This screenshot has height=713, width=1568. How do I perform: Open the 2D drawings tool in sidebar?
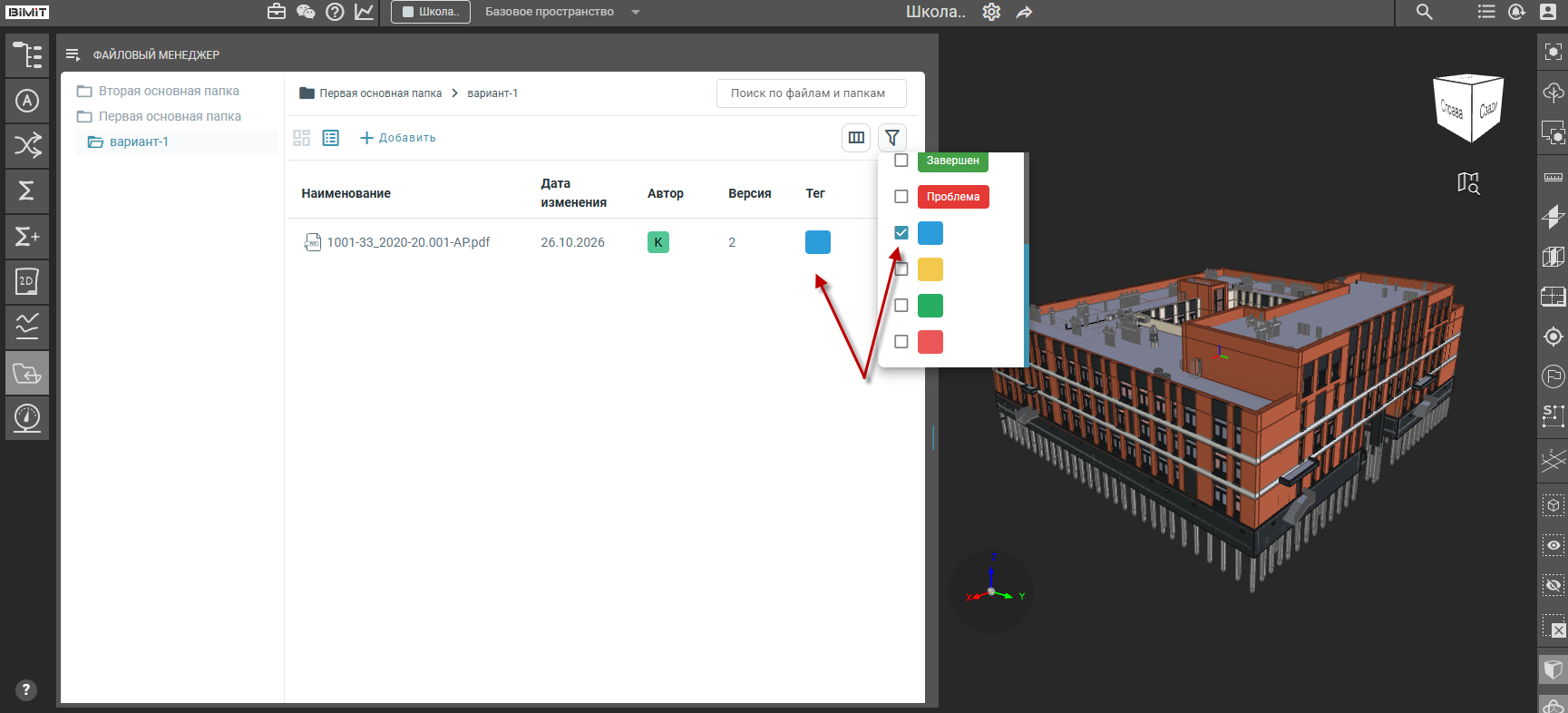27,281
